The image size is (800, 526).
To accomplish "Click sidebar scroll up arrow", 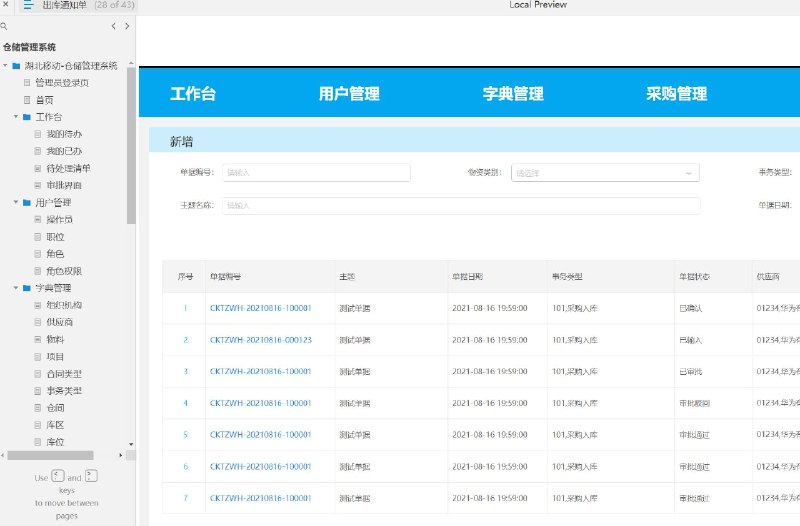I will click(x=131, y=63).
